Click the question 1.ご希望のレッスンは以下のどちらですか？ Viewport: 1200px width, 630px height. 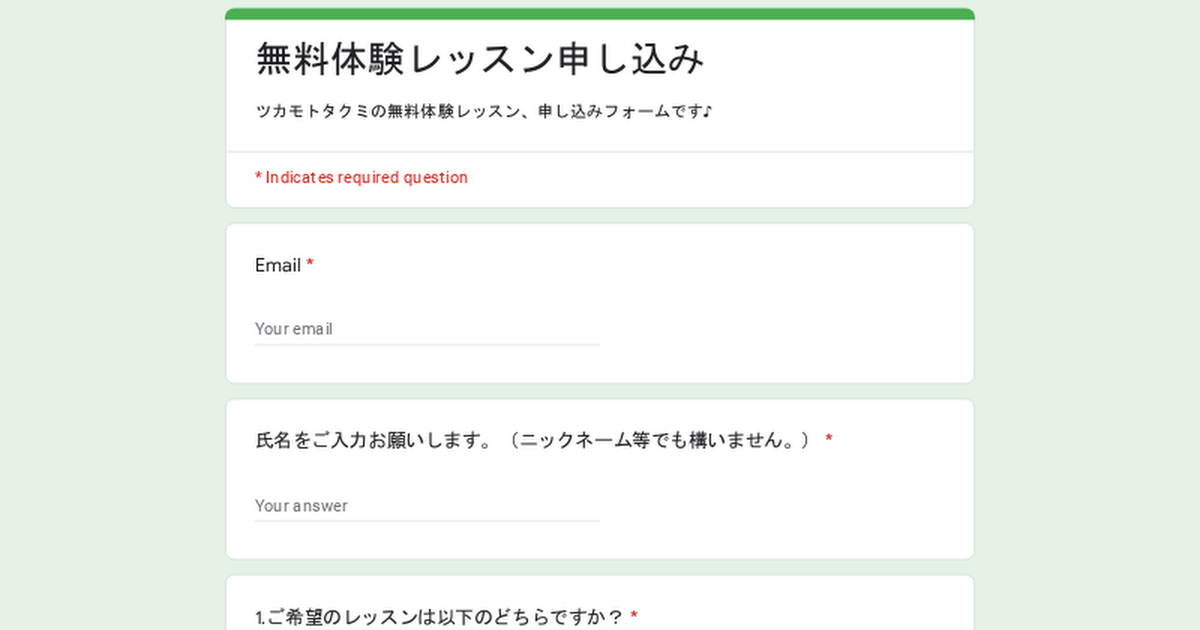point(439,617)
